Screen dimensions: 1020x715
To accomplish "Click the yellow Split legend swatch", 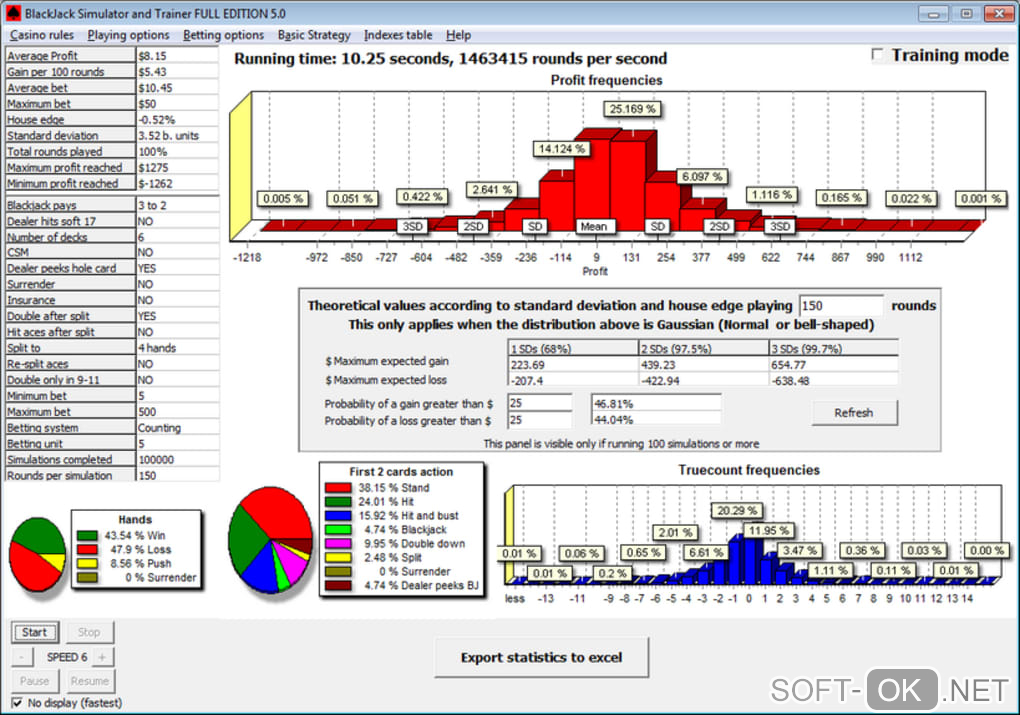I will (338, 558).
